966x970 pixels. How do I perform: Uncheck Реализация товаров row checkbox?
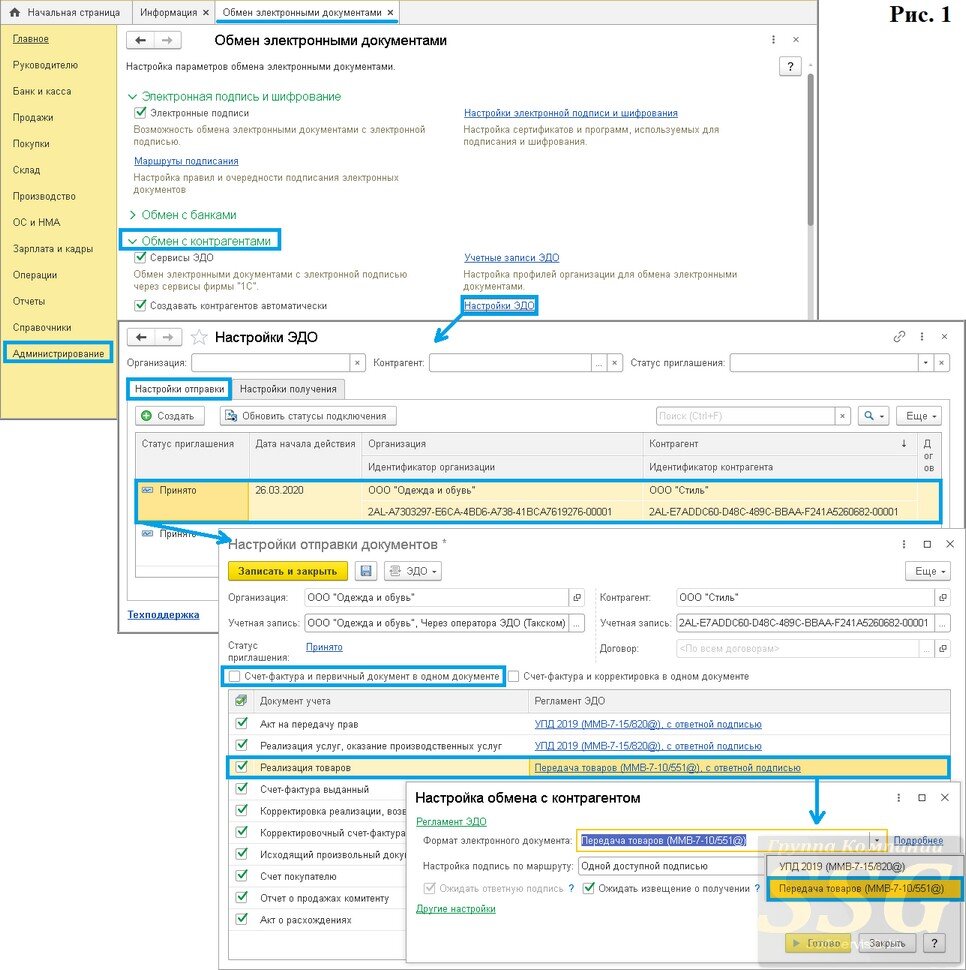[x=241, y=767]
